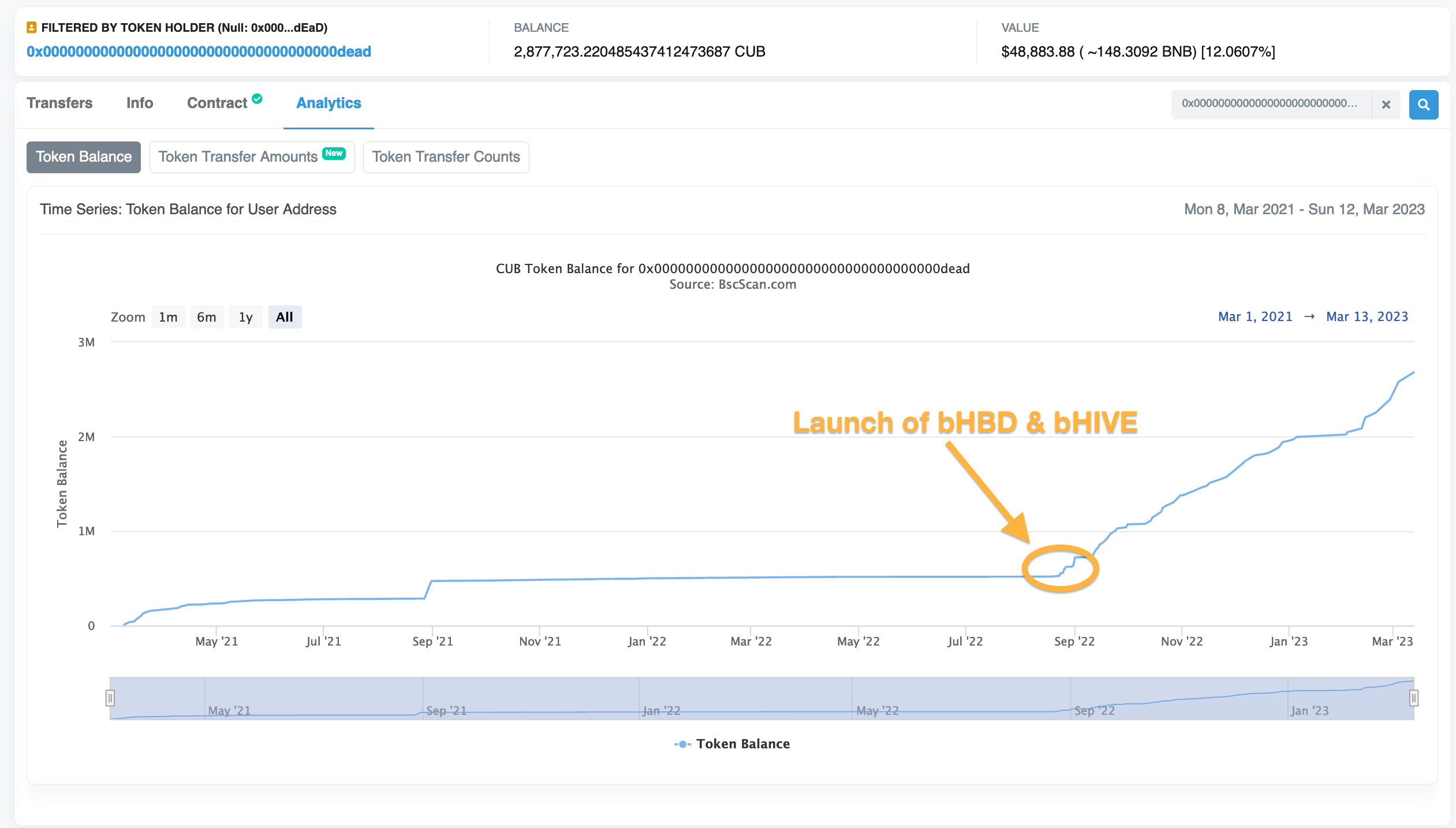Toggle the Token Balance legend series
The height and width of the screenshot is (828, 1456).
pos(731,744)
